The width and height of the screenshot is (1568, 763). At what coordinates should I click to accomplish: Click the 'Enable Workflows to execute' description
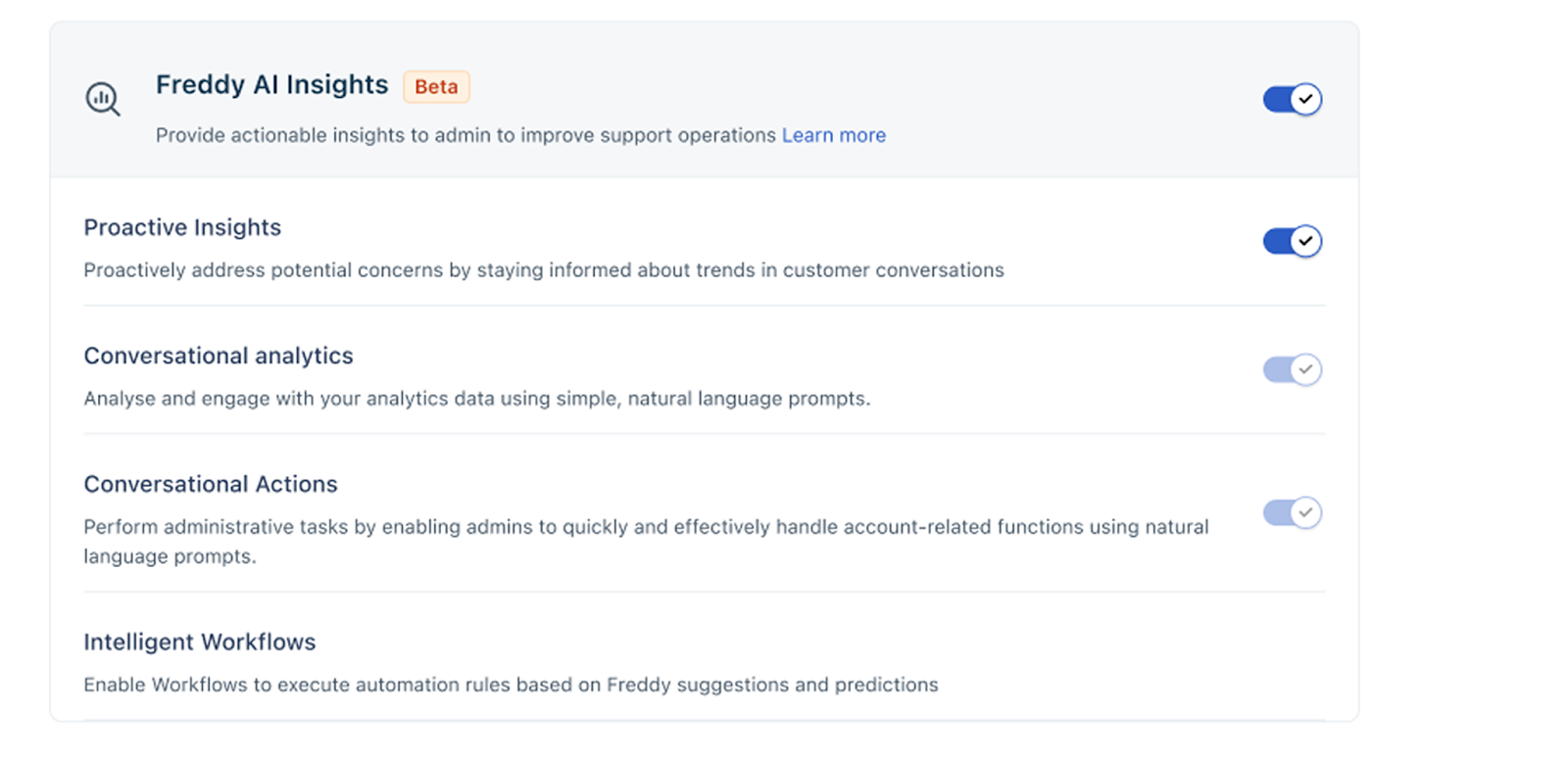tap(511, 685)
